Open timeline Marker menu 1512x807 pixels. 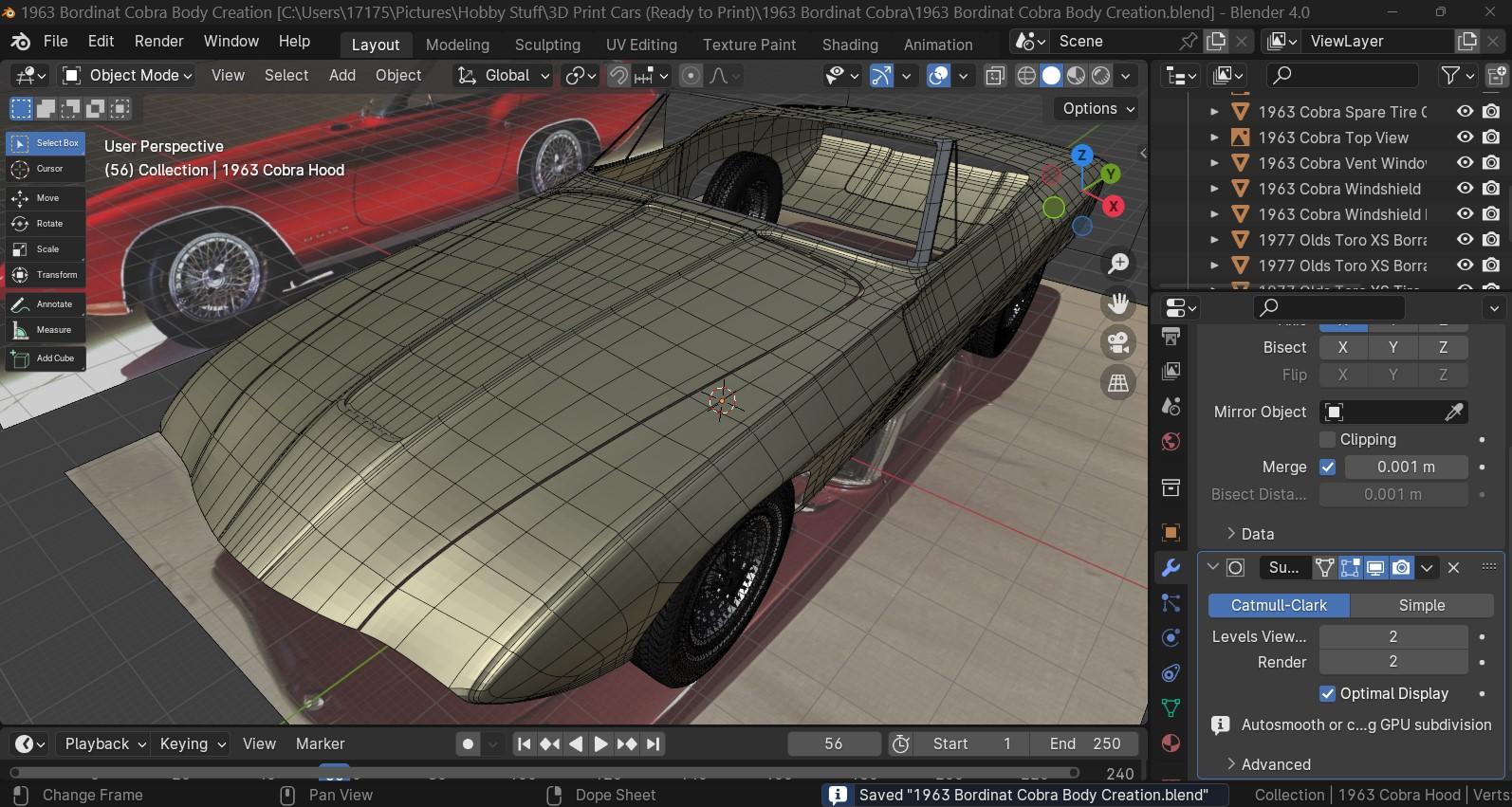point(320,744)
